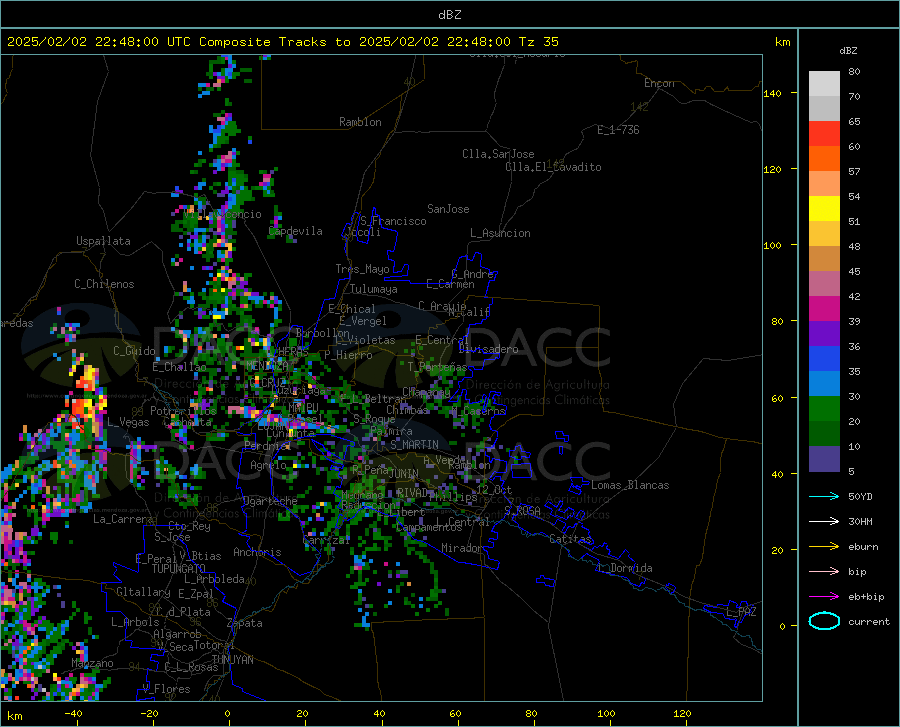
Task: Click the Ramblon label near map top
Action: [360, 122]
